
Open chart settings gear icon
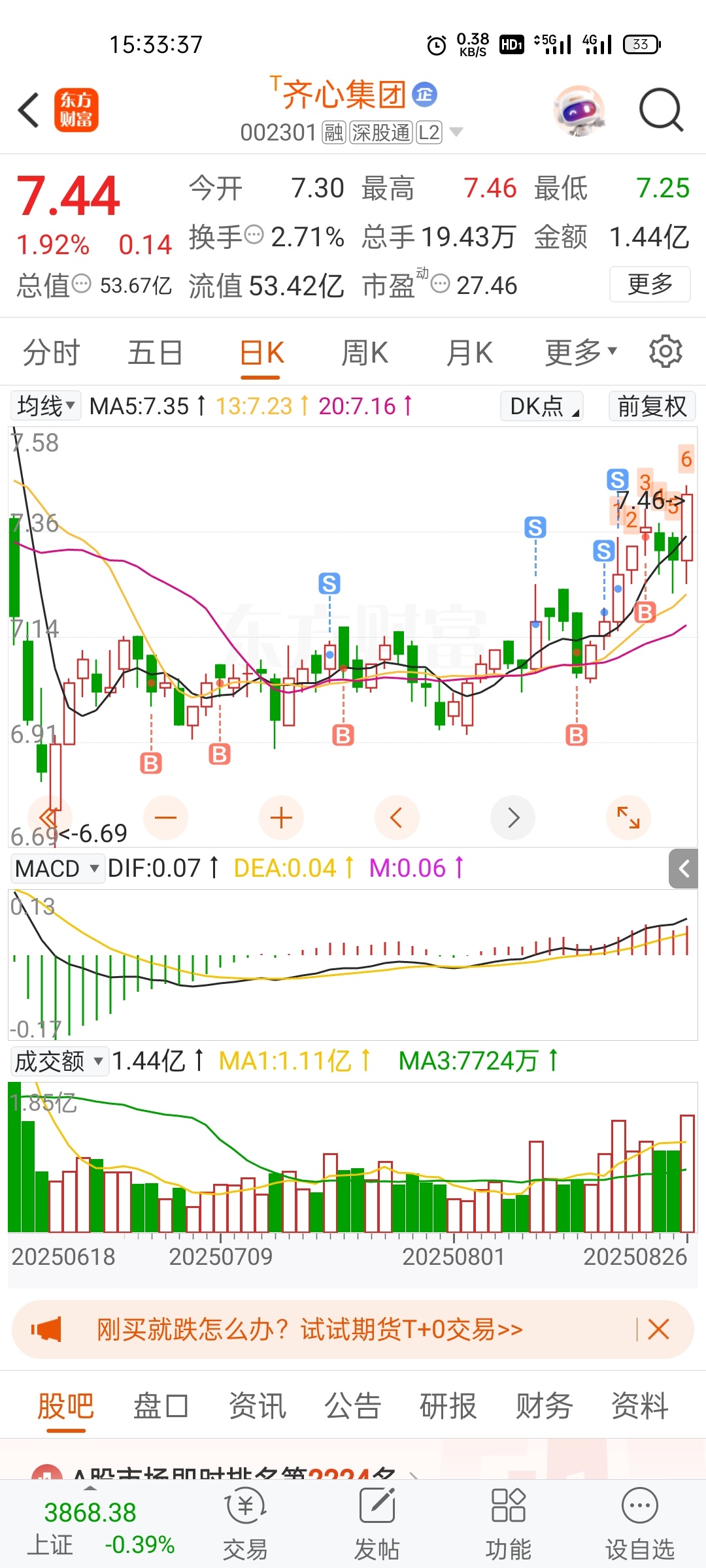tap(665, 351)
